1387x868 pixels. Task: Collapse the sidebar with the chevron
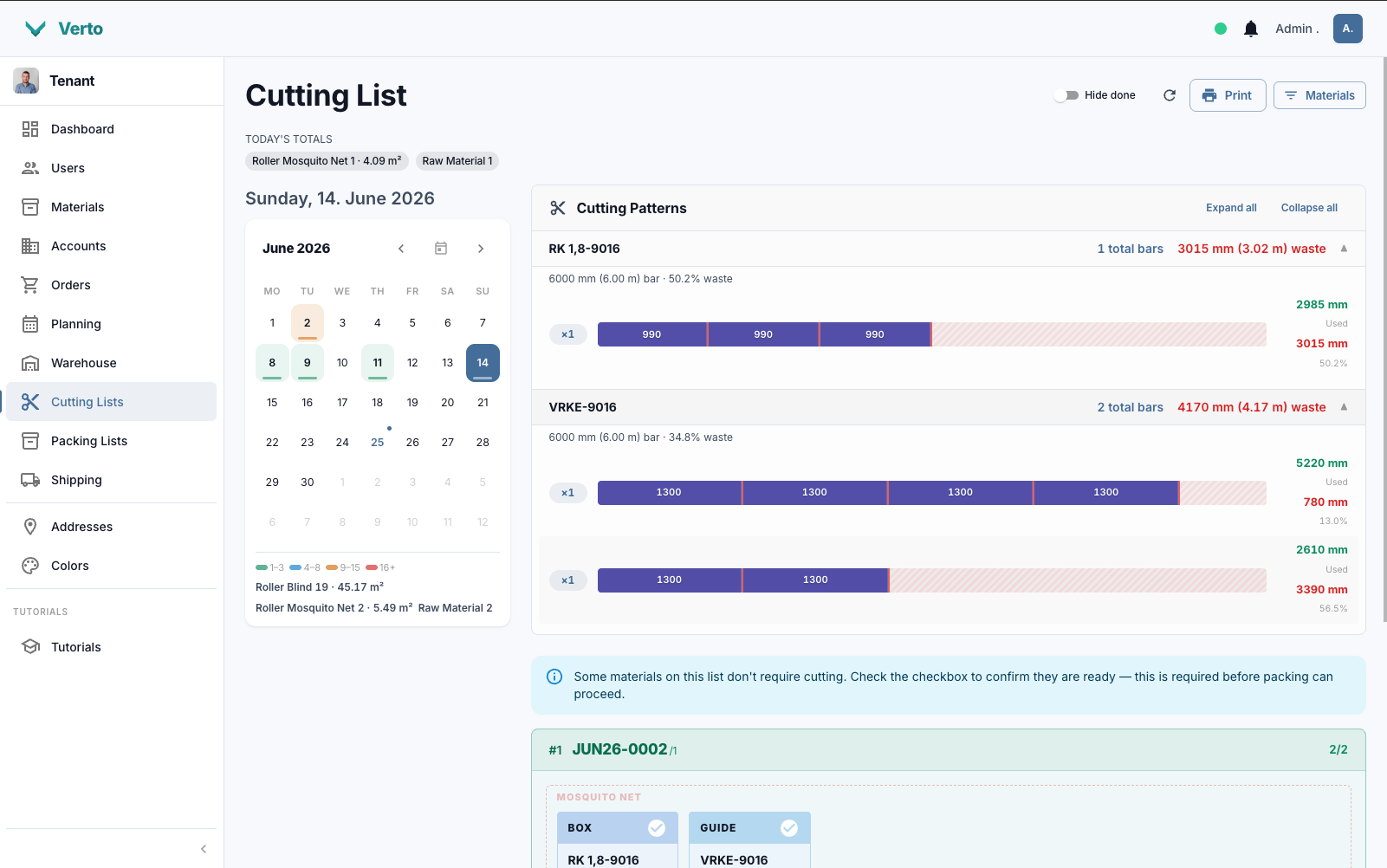[204, 849]
